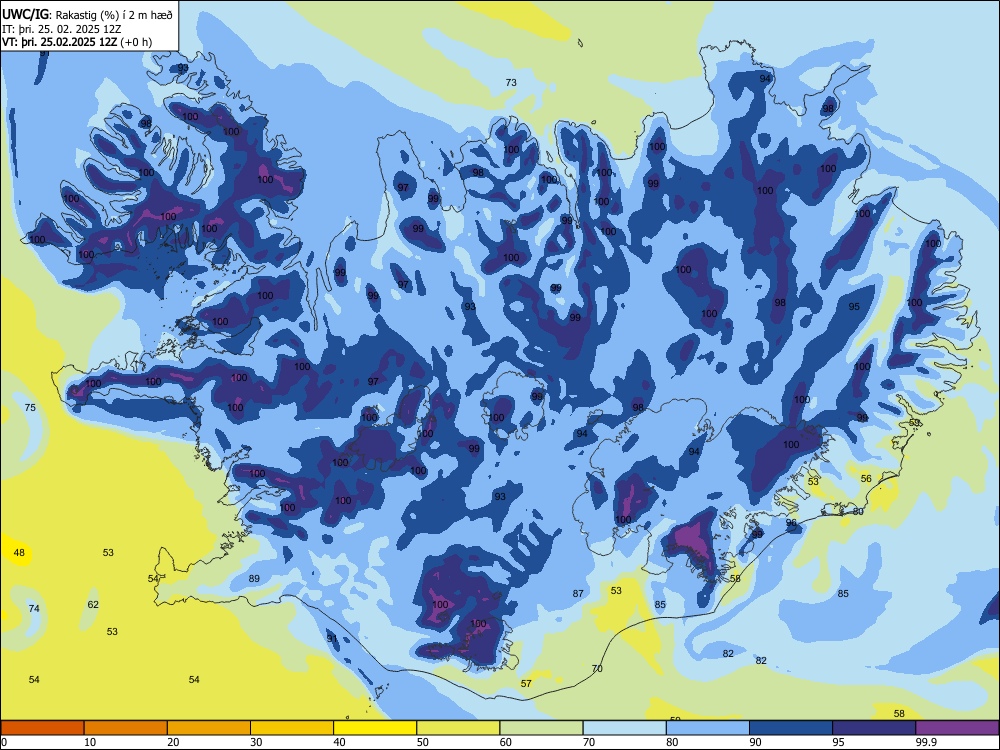Pick the bright yellow 40–50 legend swatch

(x=375, y=728)
